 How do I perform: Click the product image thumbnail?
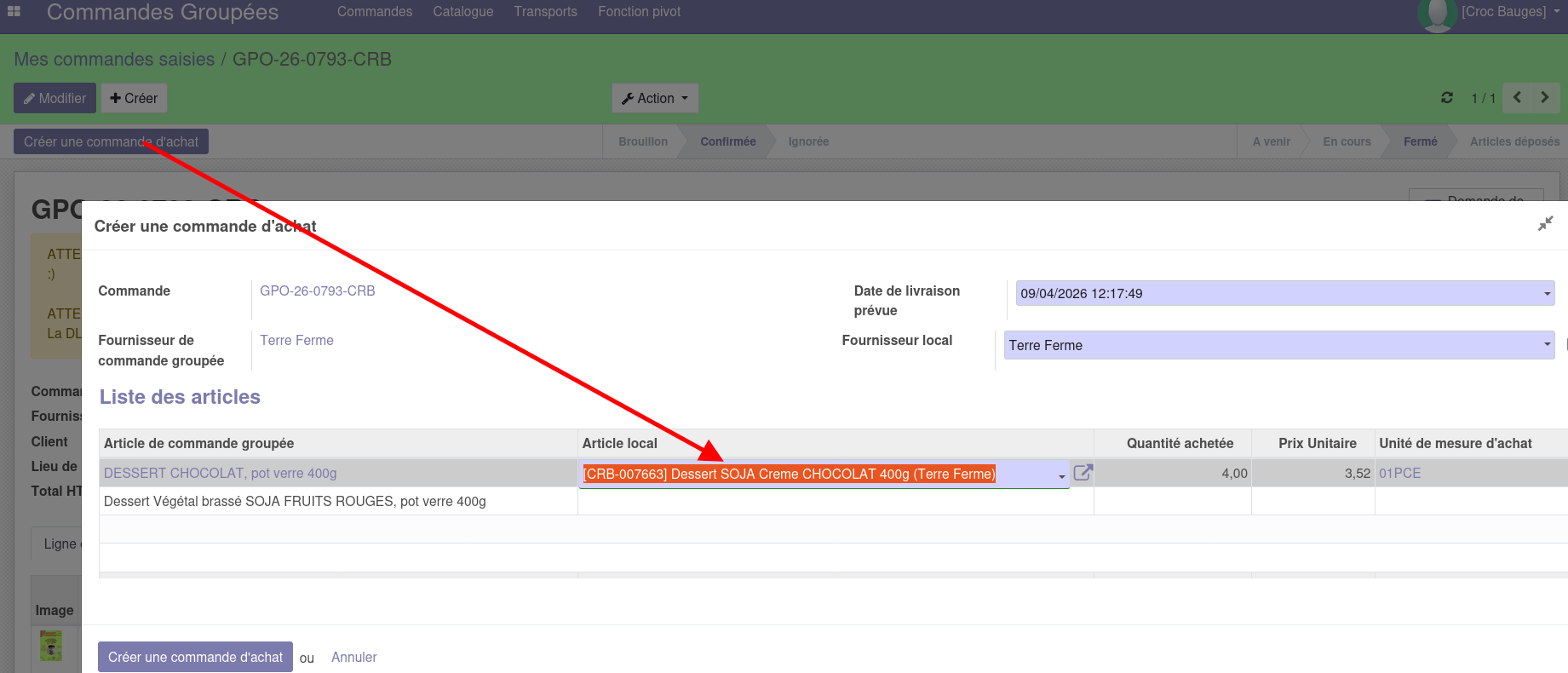pyautogui.click(x=51, y=646)
